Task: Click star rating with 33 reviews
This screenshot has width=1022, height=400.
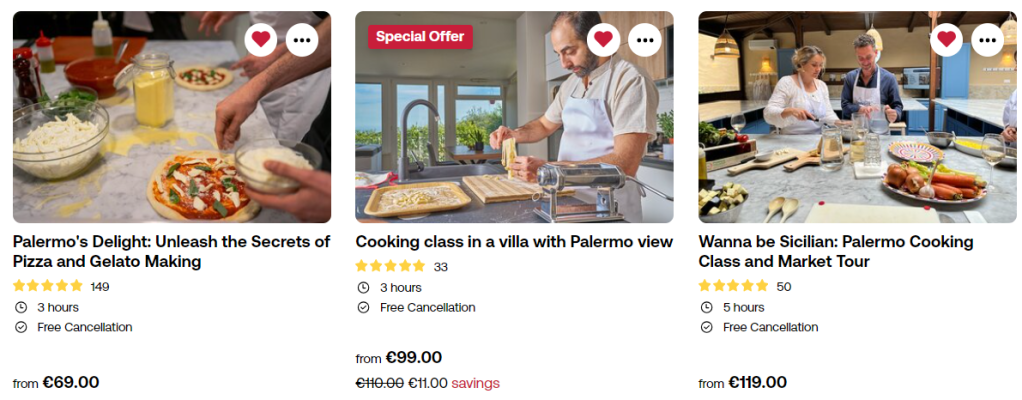Action: (390, 266)
